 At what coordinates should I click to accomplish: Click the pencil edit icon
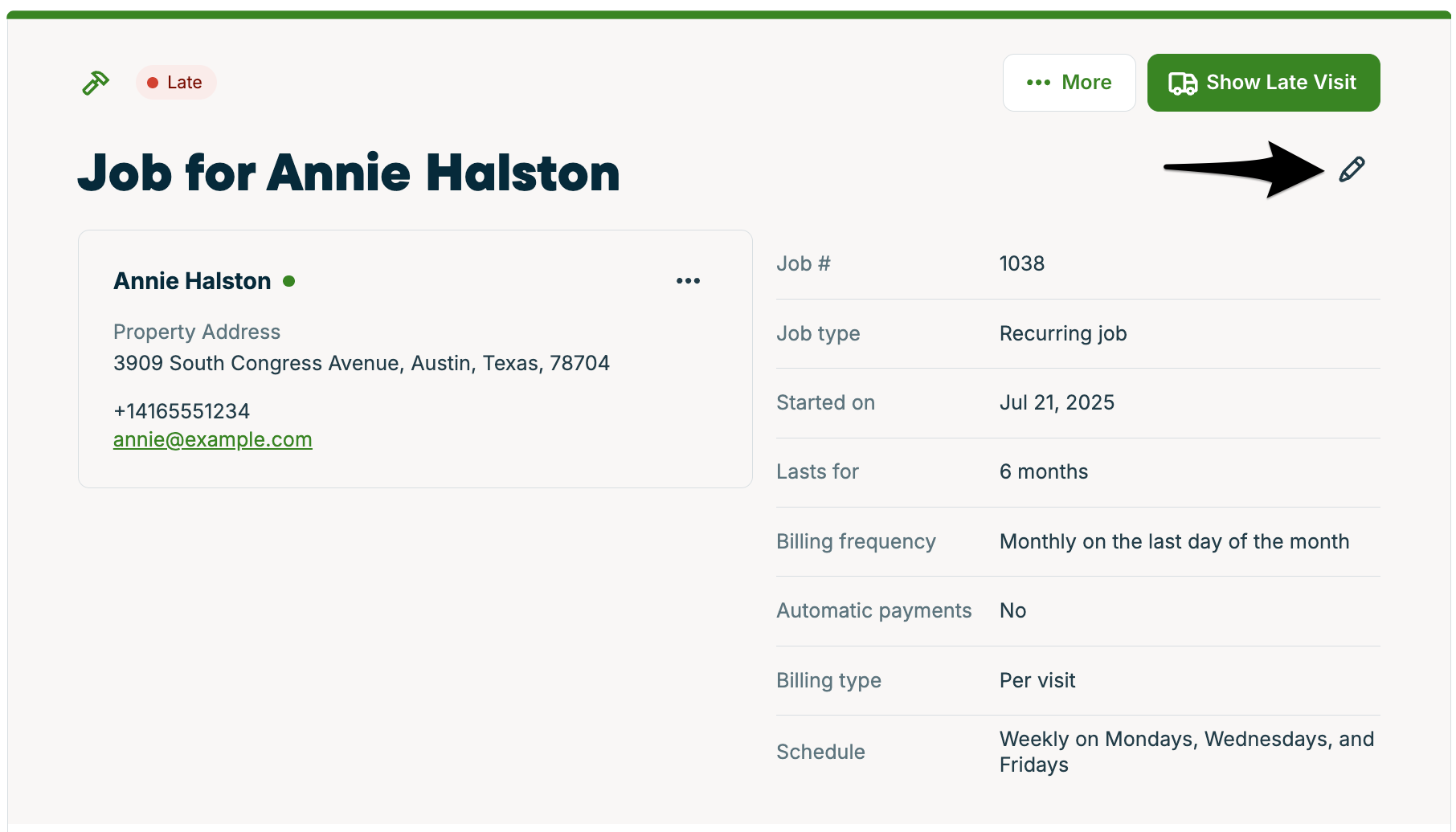tap(1352, 169)
